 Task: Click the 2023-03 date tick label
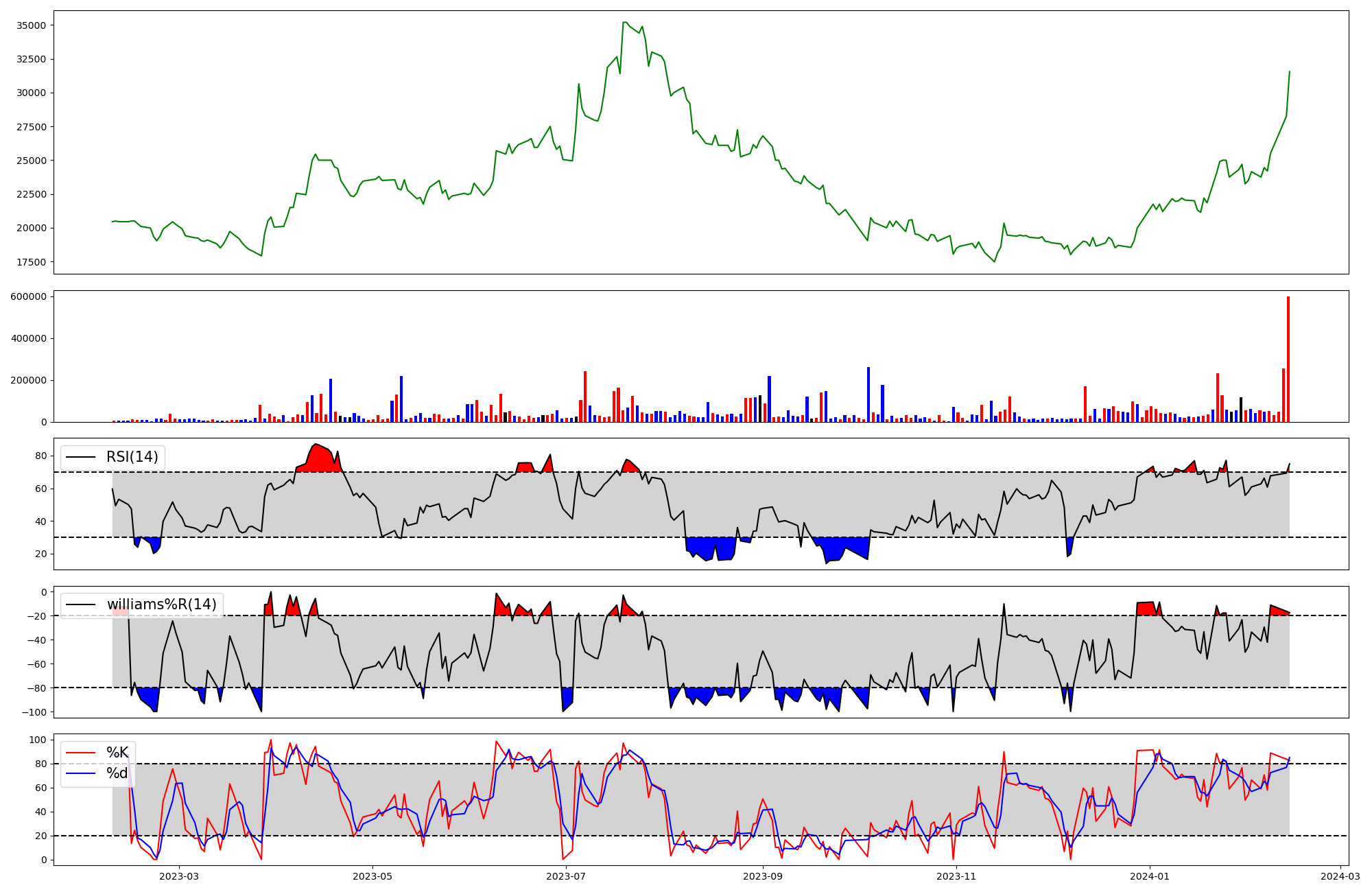[179, 876]
